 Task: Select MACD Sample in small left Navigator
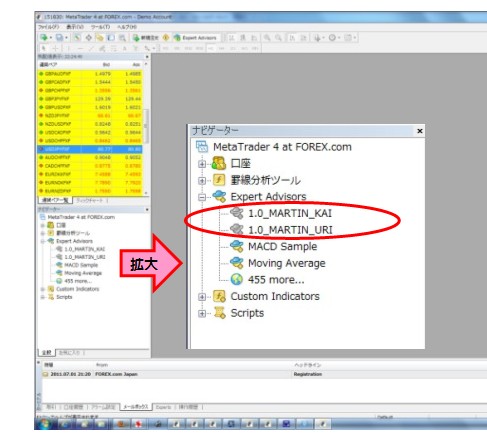[x=81, y=265]
